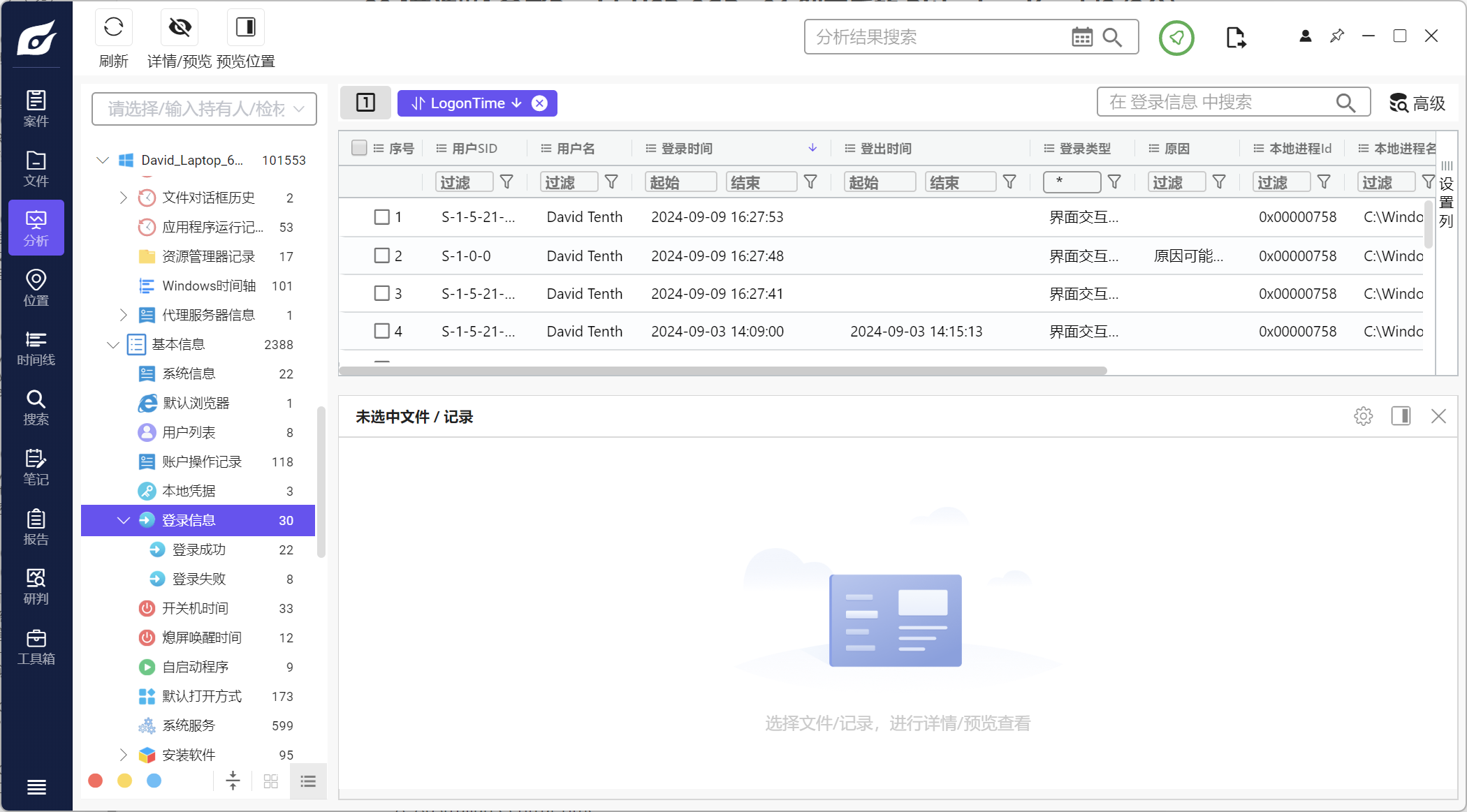This screenshot has height=812, width=1467.
Task: Switch to grid view icon
Action: [271, 781]
